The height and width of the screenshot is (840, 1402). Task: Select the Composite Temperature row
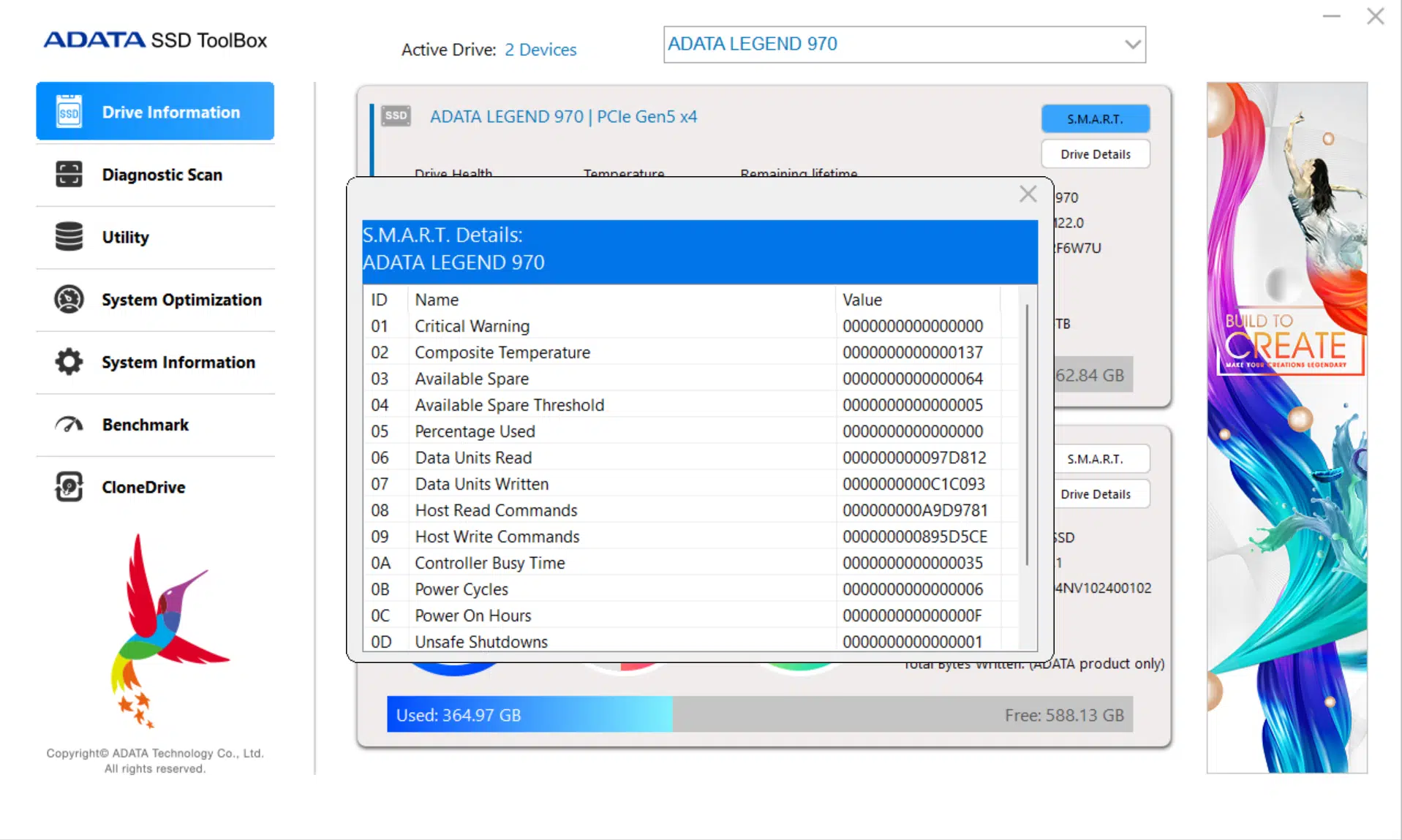[691, 352]
